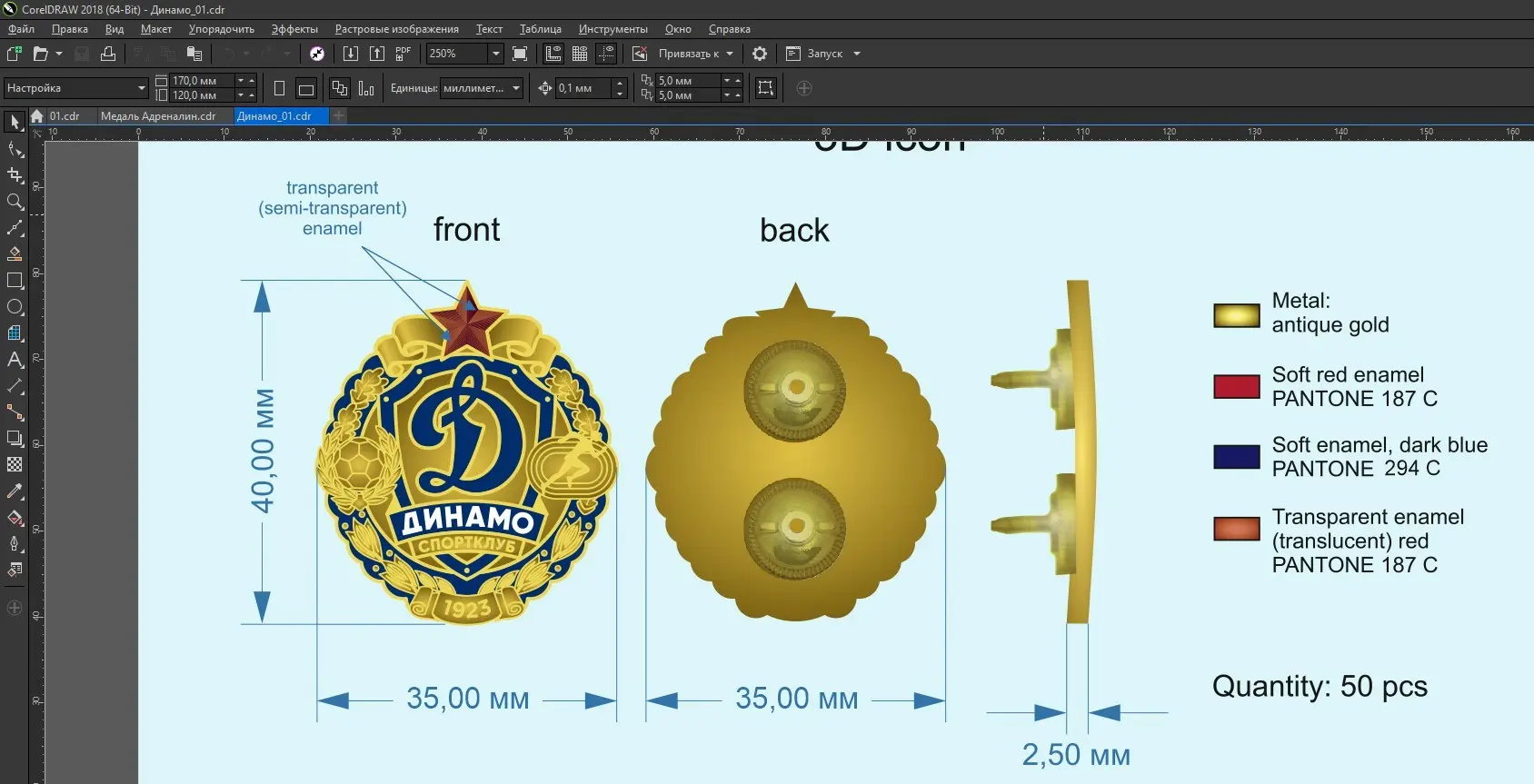Set page orientation to portrait
Screen dimensions: 1534x784
click(x=279, y=88)
